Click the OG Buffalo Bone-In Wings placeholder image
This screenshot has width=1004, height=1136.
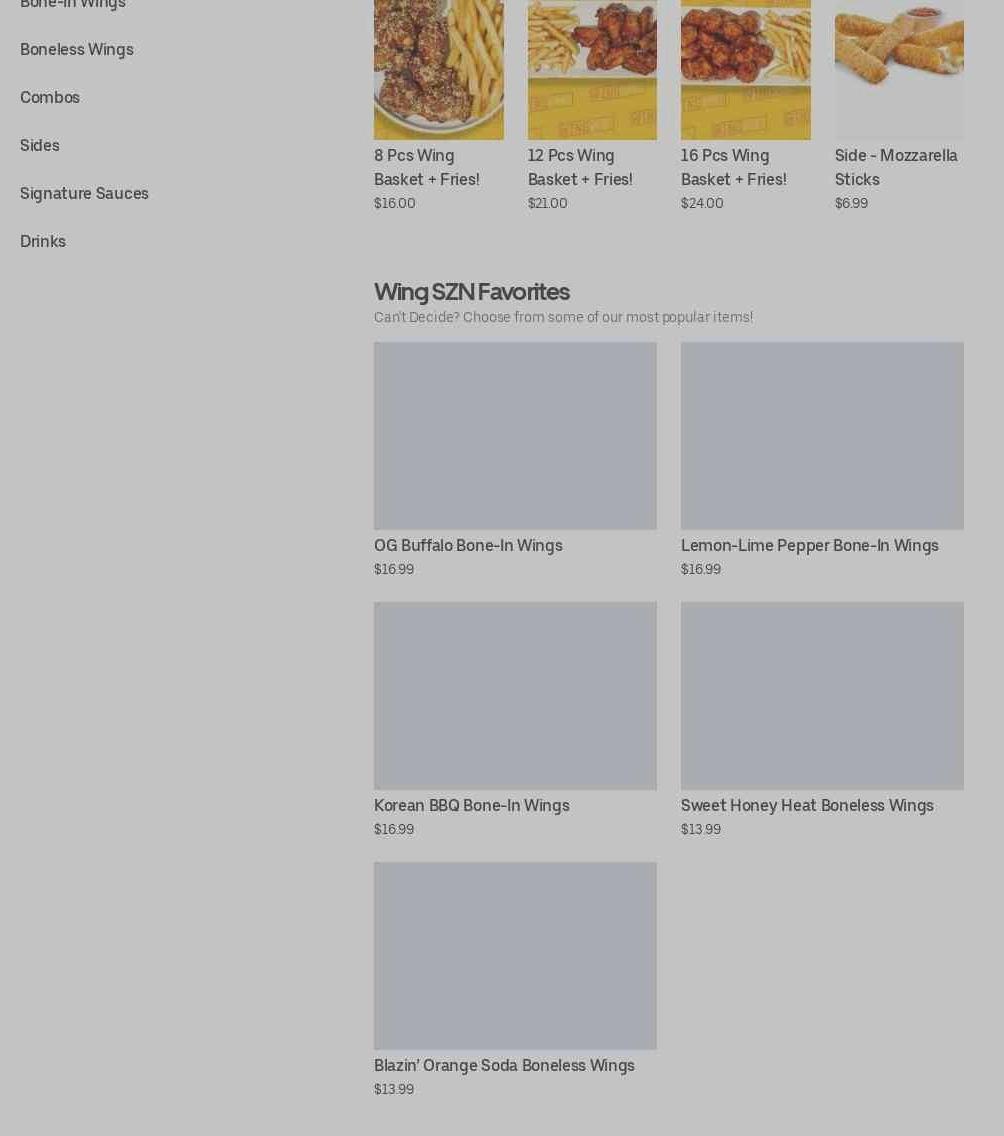tap(515, 435)
